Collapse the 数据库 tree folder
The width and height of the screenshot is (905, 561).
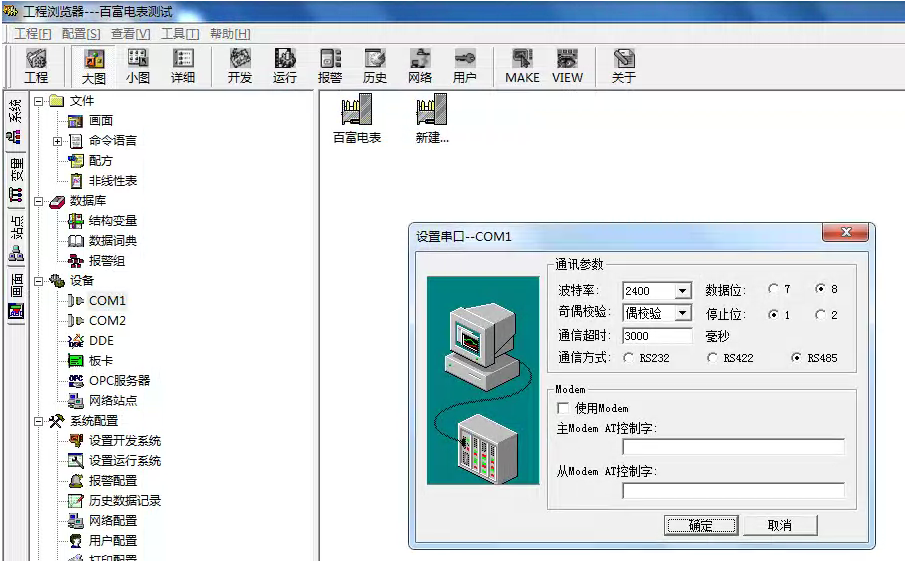point(38,201)
